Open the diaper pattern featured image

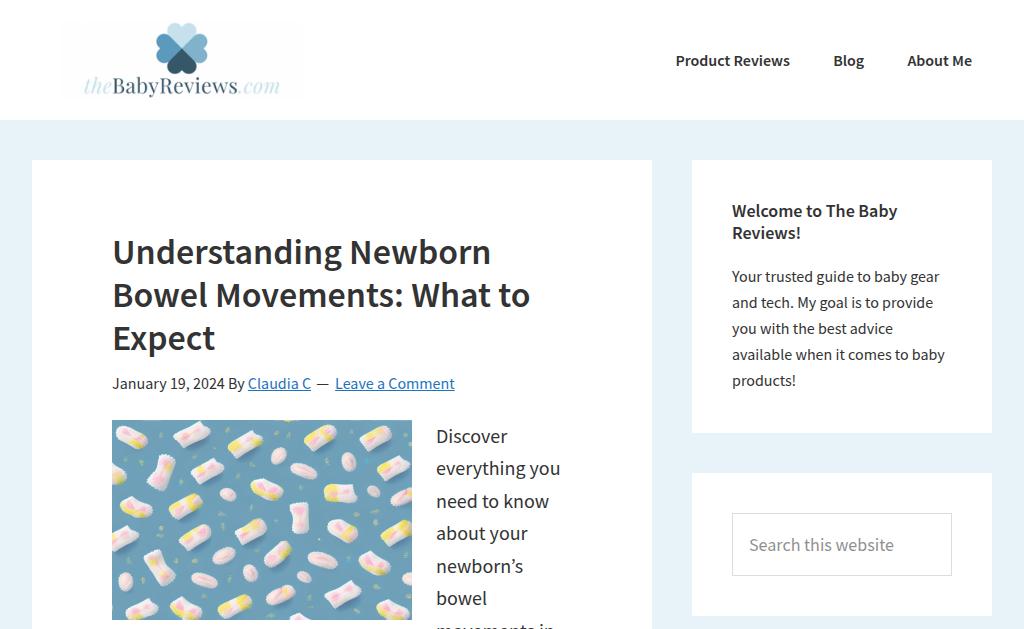pos(262,520)
